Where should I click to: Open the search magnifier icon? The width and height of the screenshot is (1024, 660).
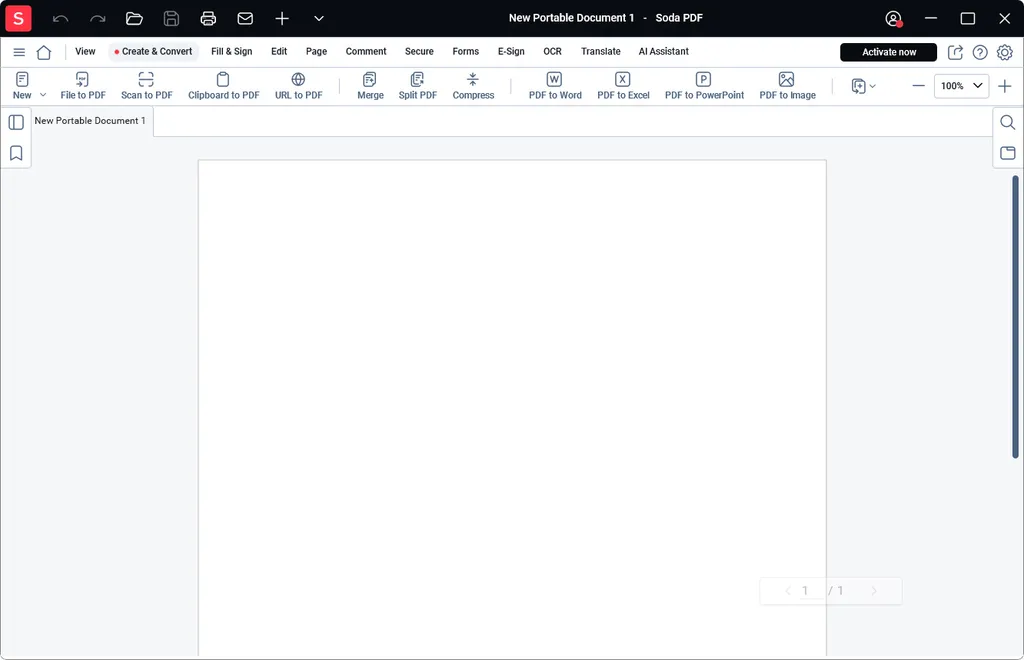click(1008, 122)
